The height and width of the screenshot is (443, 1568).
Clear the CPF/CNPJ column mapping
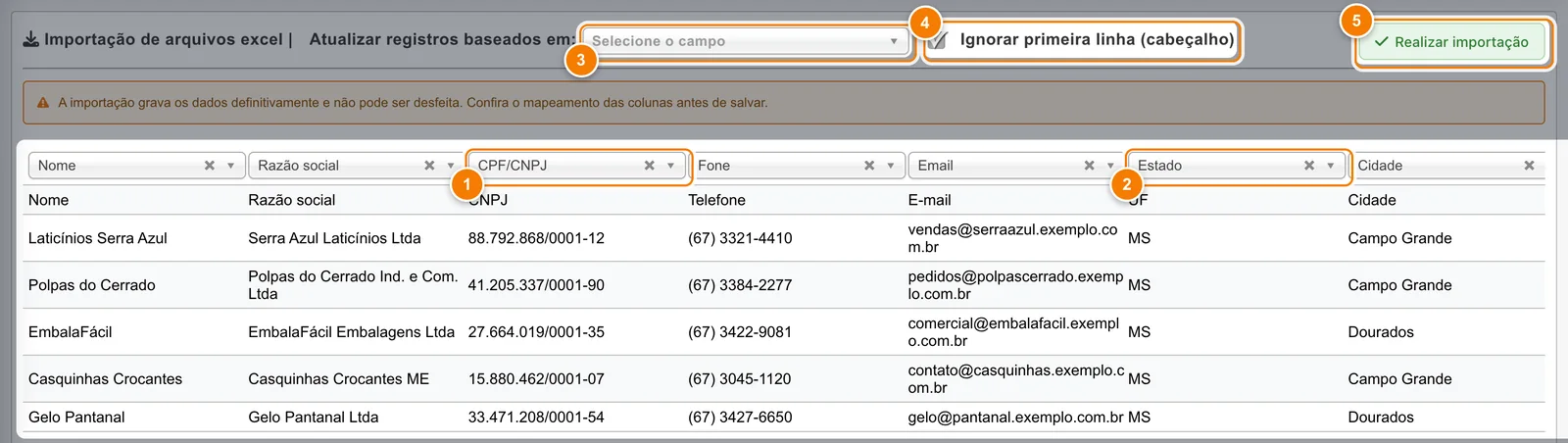coord(649,166)
